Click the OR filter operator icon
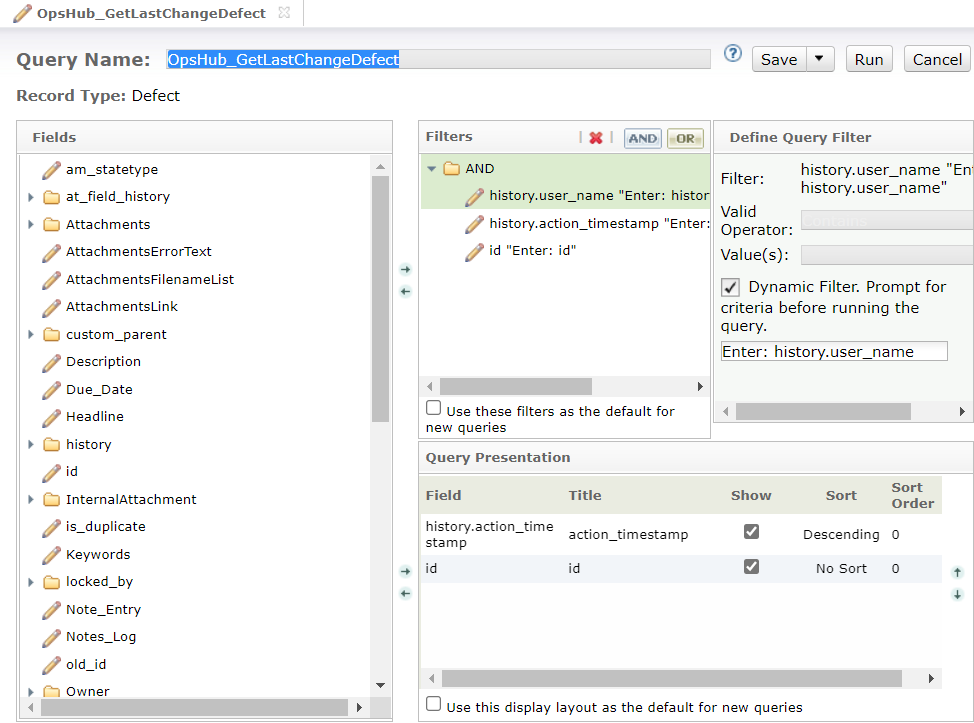The height and width of the screenshot is (723, 974). click(x=685, y=139)
